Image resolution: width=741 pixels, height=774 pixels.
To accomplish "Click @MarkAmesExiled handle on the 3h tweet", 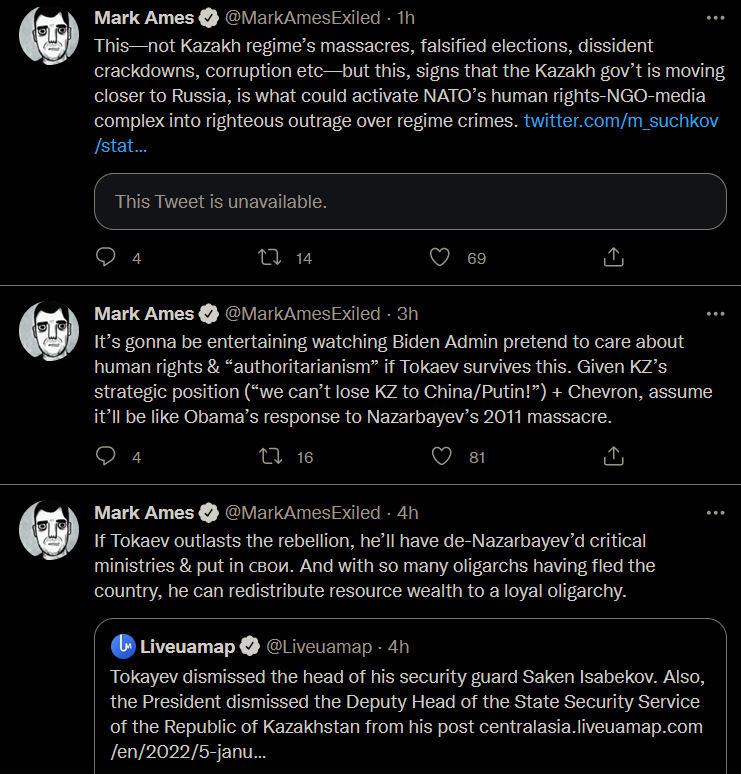I will [303, 314].
